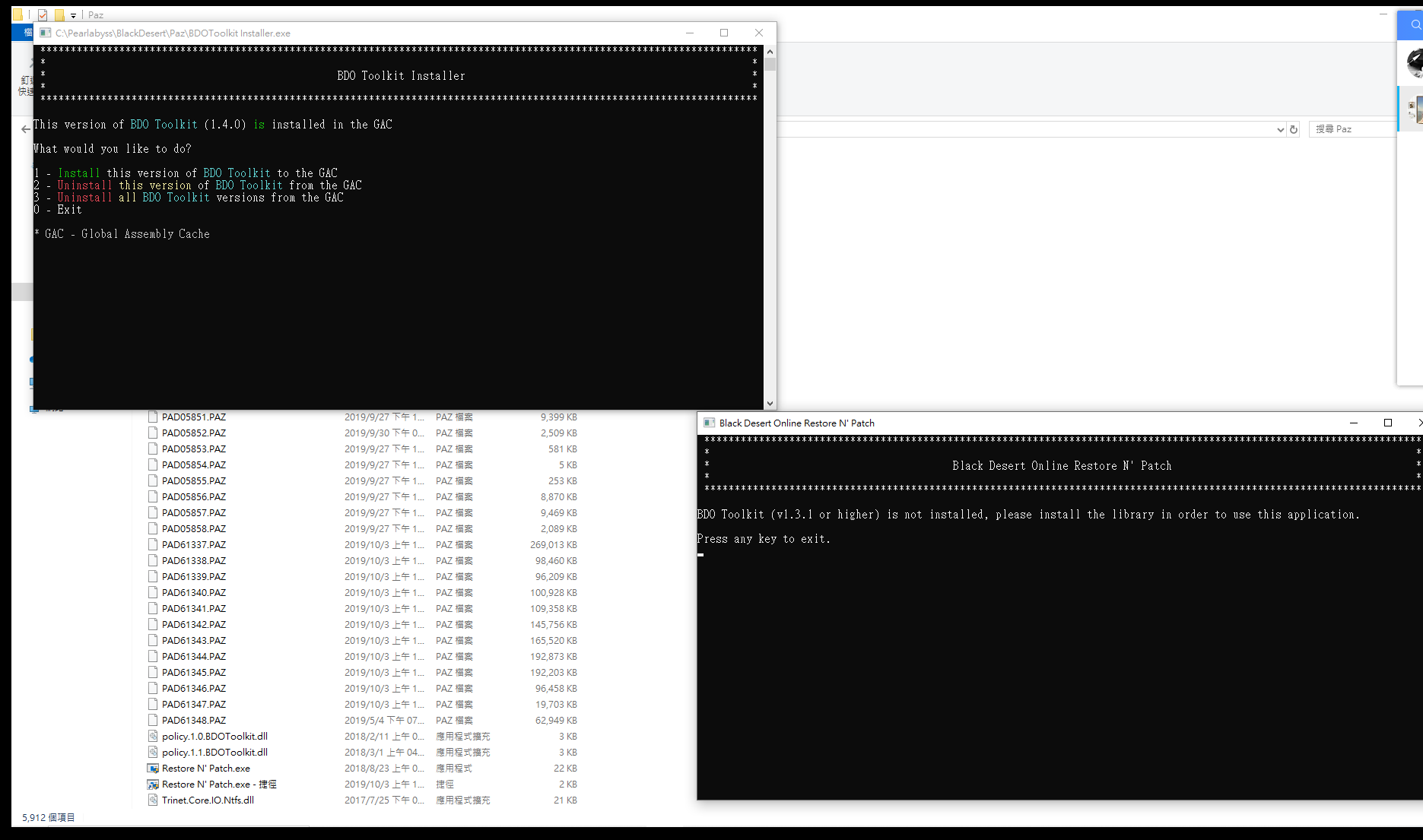Select the PAD05851.PAZ file row
This screenshot has height=840, width=1423.
(194, 417)
